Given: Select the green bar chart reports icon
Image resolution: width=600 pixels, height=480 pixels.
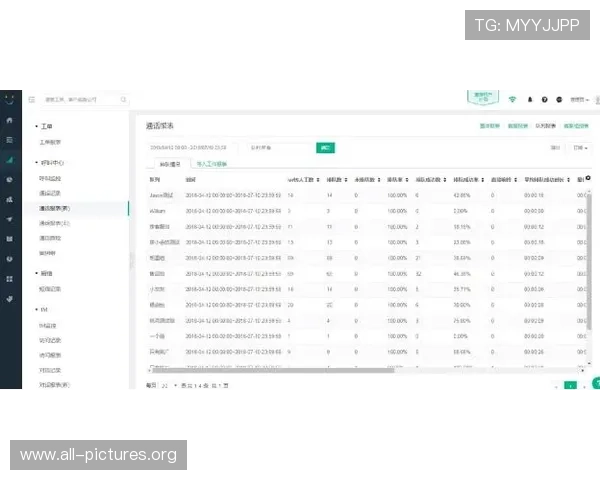Looking at the screenshot, I should pyautogui.click(x=10, y=160).
